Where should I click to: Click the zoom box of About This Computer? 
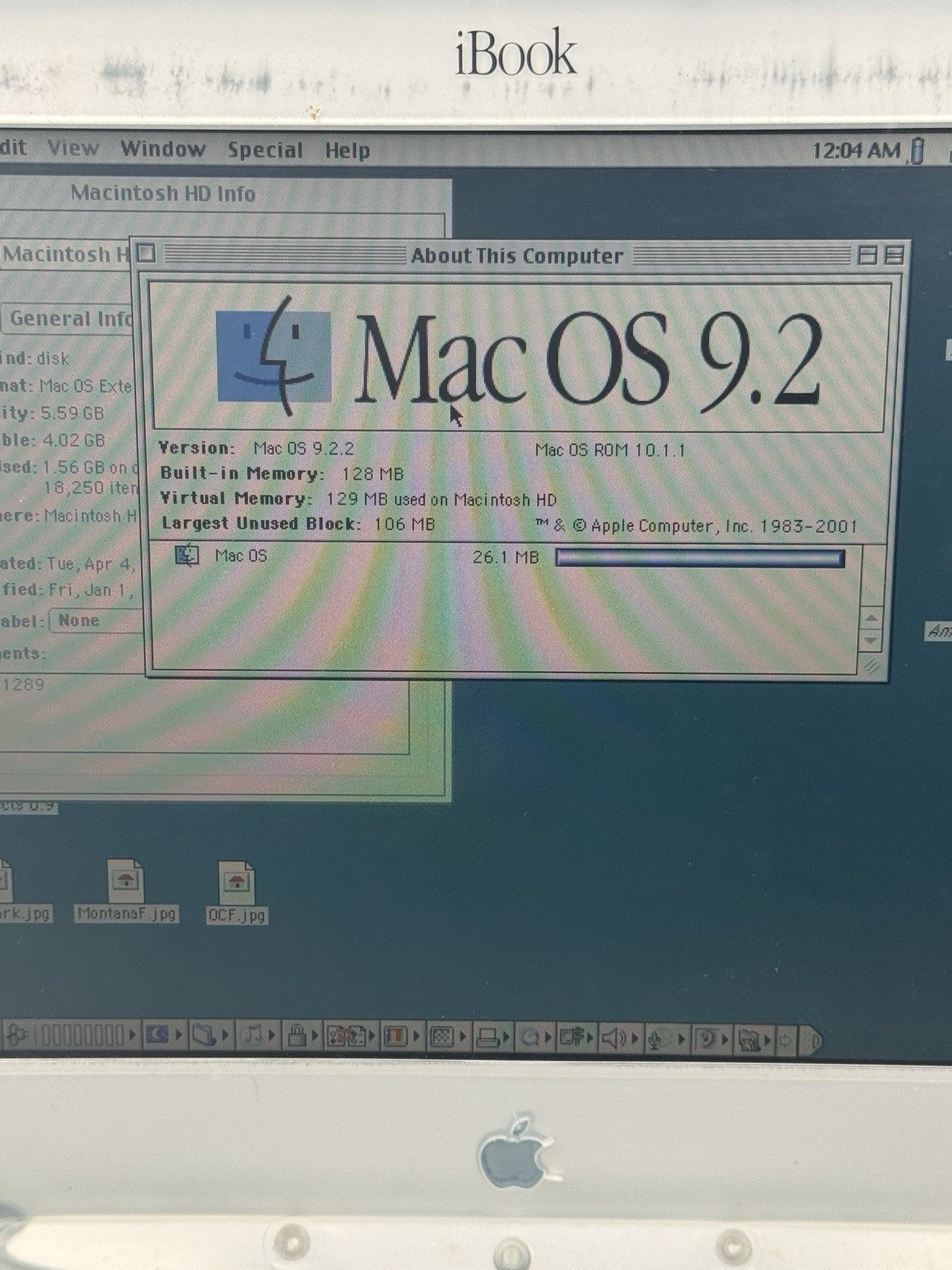[867, 256]
